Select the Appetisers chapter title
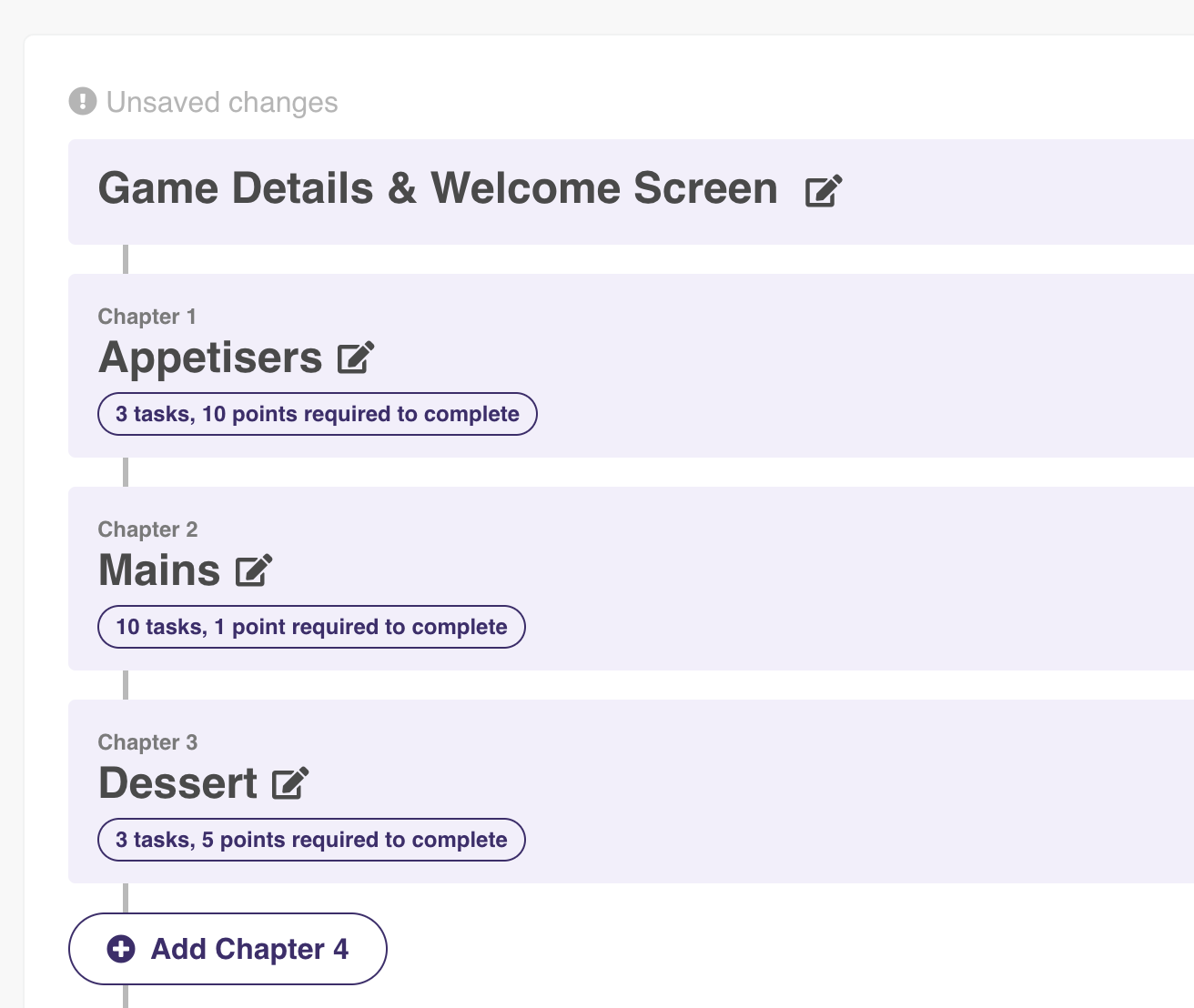 click(x=210, y=358)
